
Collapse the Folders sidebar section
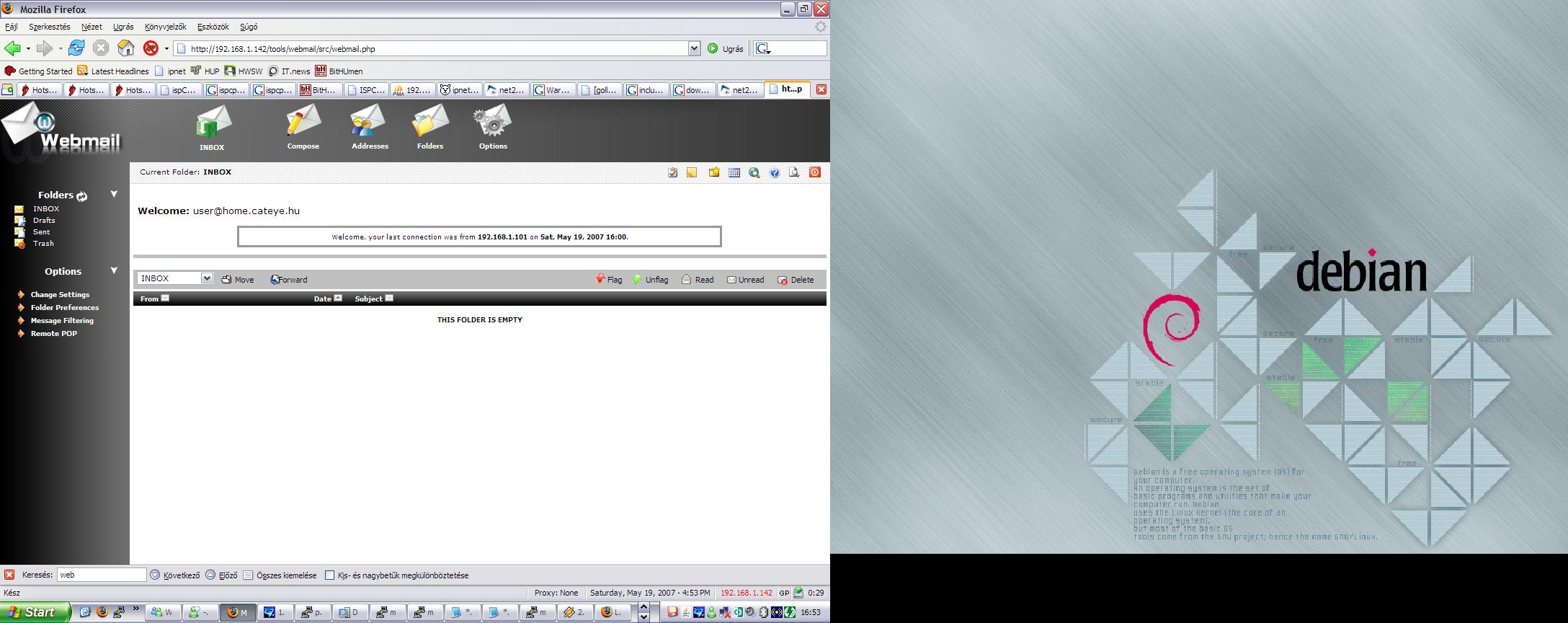coord(114,194)
